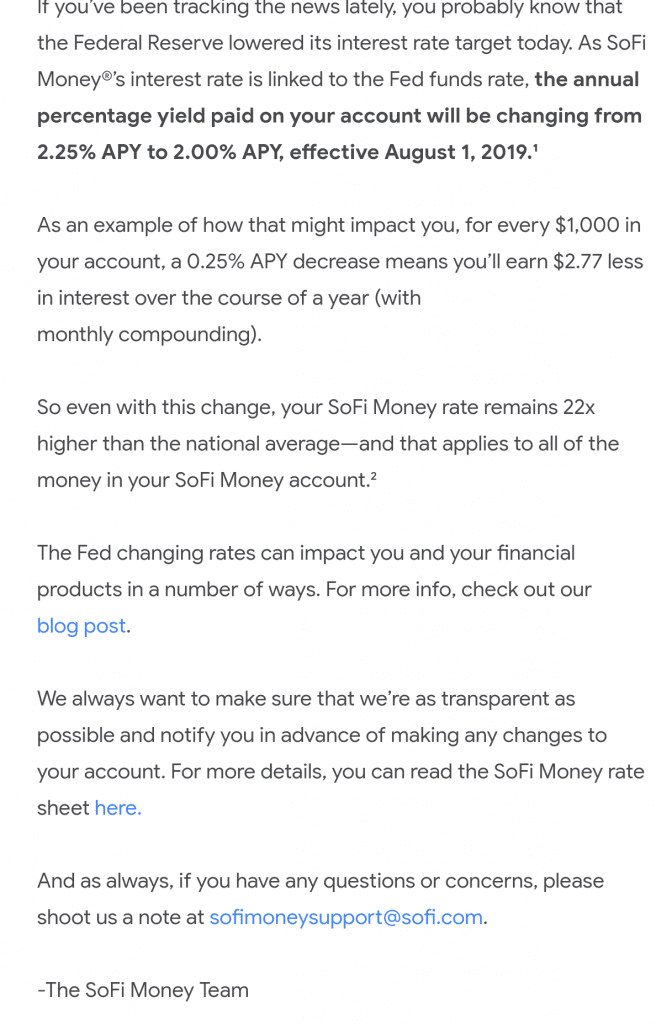Viewport: 672px width, 1024px height.
Task: Open the blog post link
Action: pos(81,626)
